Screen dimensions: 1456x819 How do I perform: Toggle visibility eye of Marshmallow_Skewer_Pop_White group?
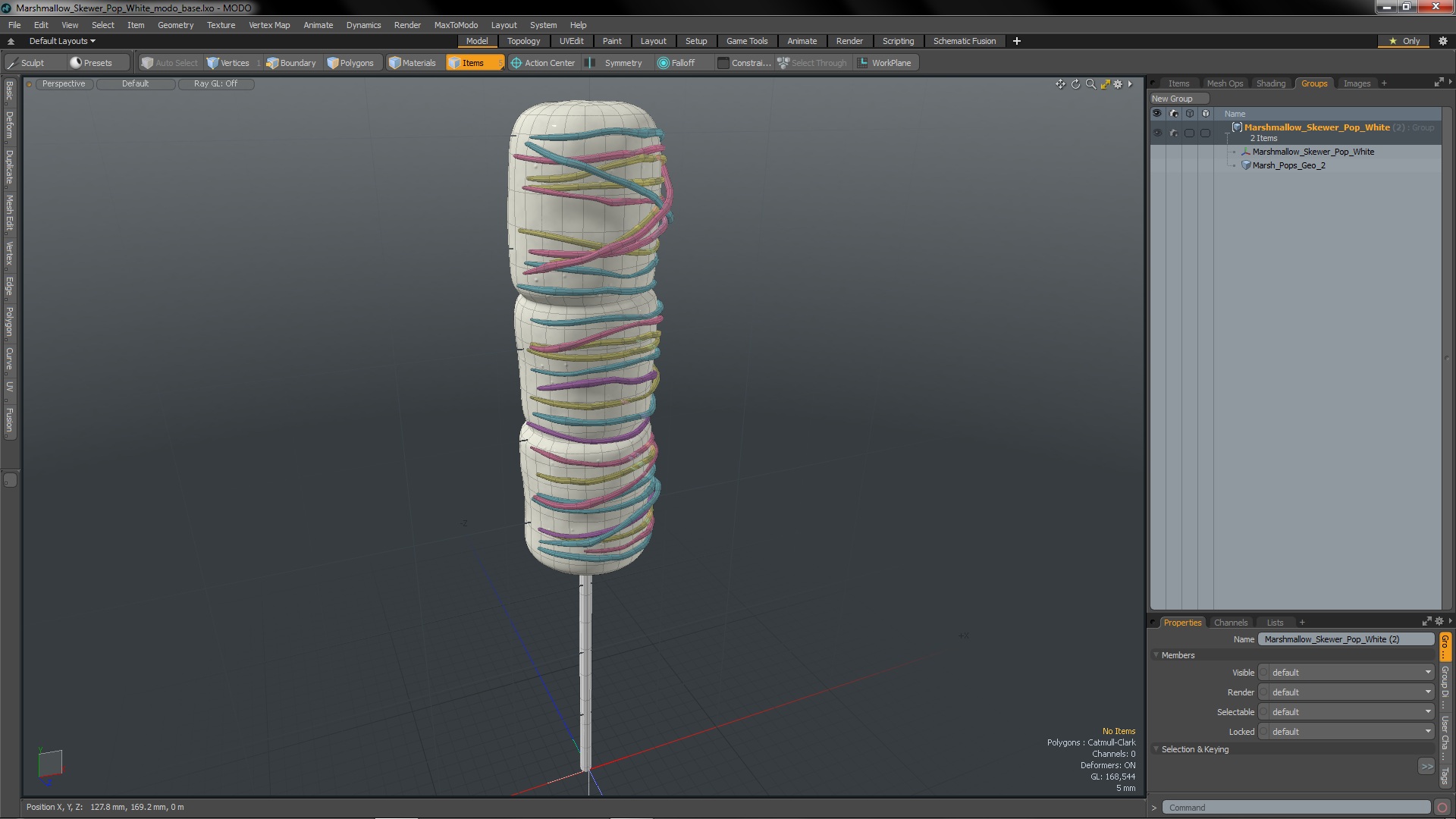(1157, 133)
